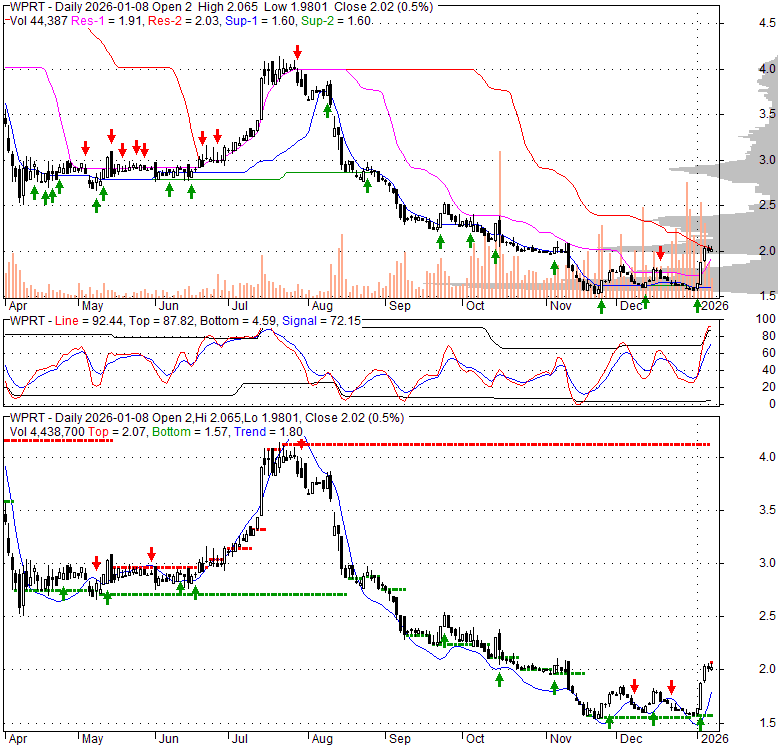Click the 'Sup-2 = 1.60' legend text
Screen dimensions: 780x745
point(336,21)
